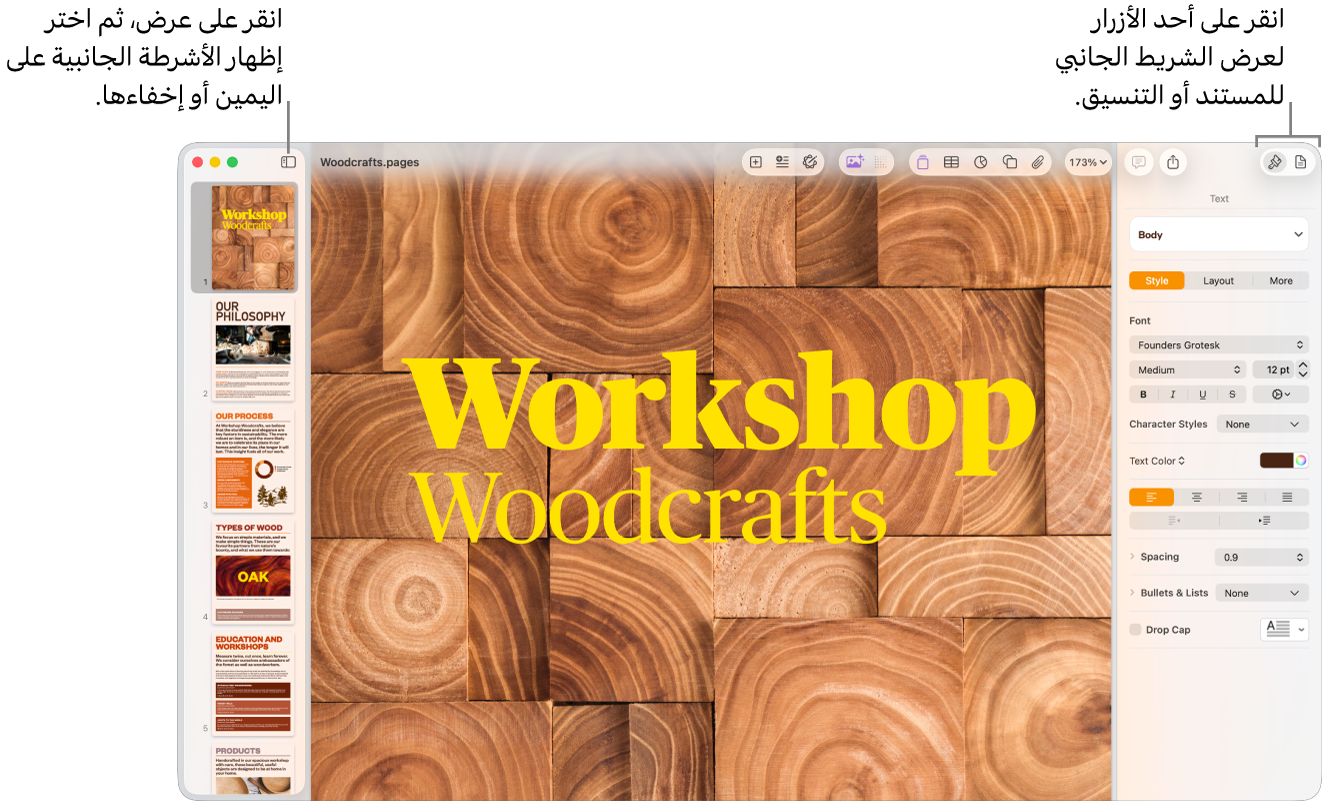Select page 1 thumbnail Workshop Woodcrafts
1322x801 pixels.
(x=253, y=236)
